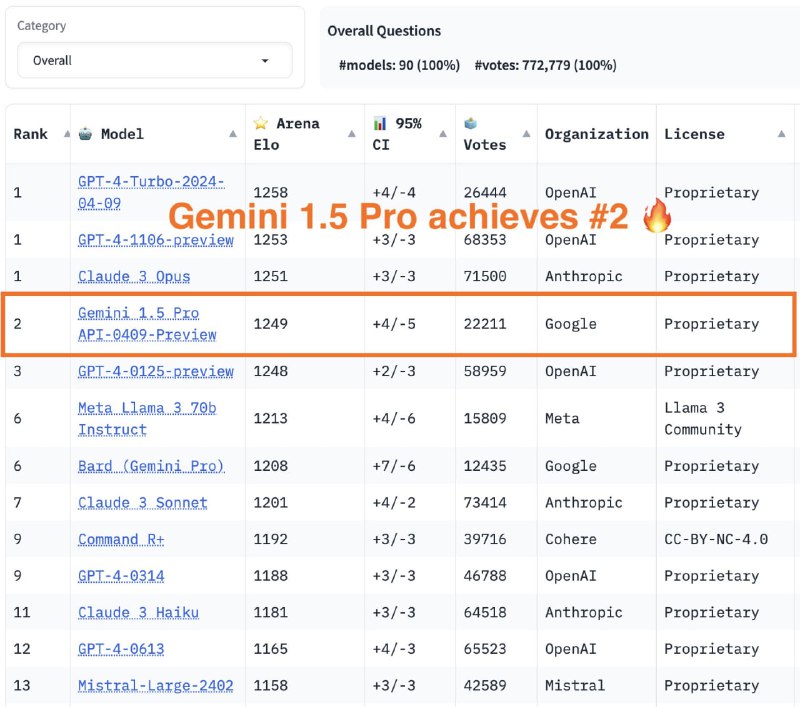Open GPT-4-Turbo-2024-04-09 model link
Viewport: 800px width, 707px height.
tap(151, 192)
